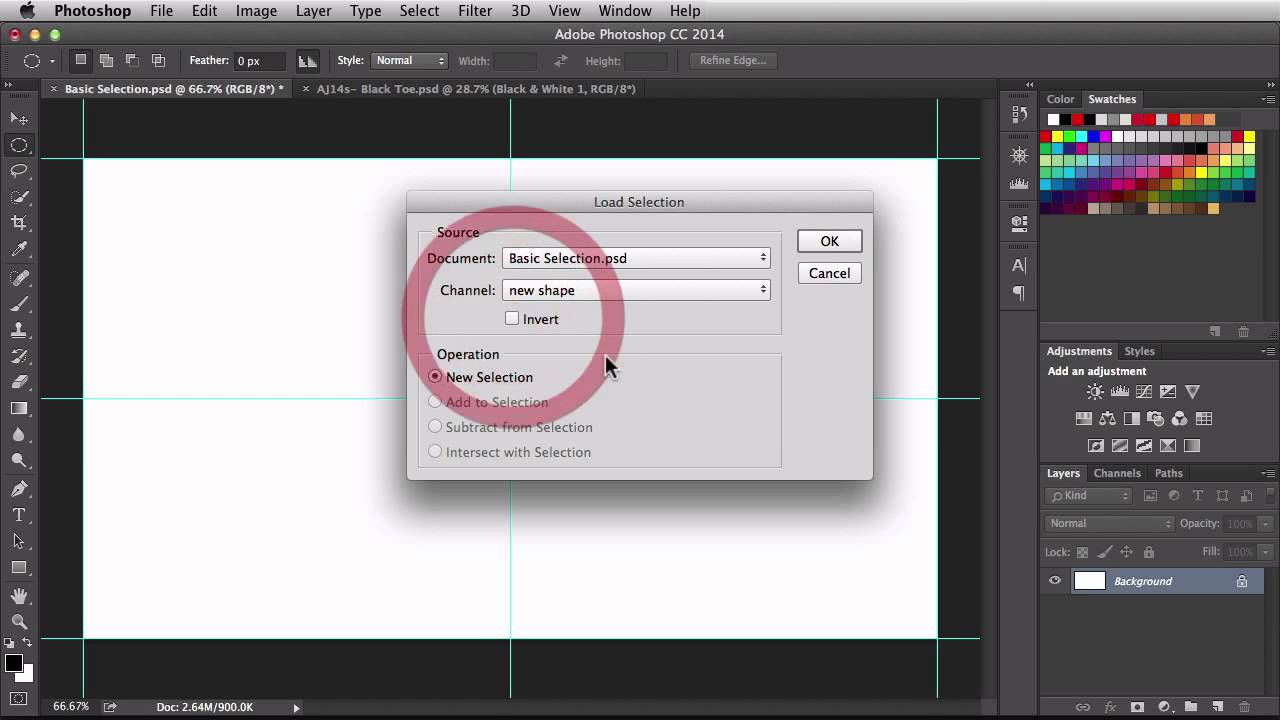The image size is (1280, 720).
Task: Create a new layer
Action: (x=1217, y=707)
